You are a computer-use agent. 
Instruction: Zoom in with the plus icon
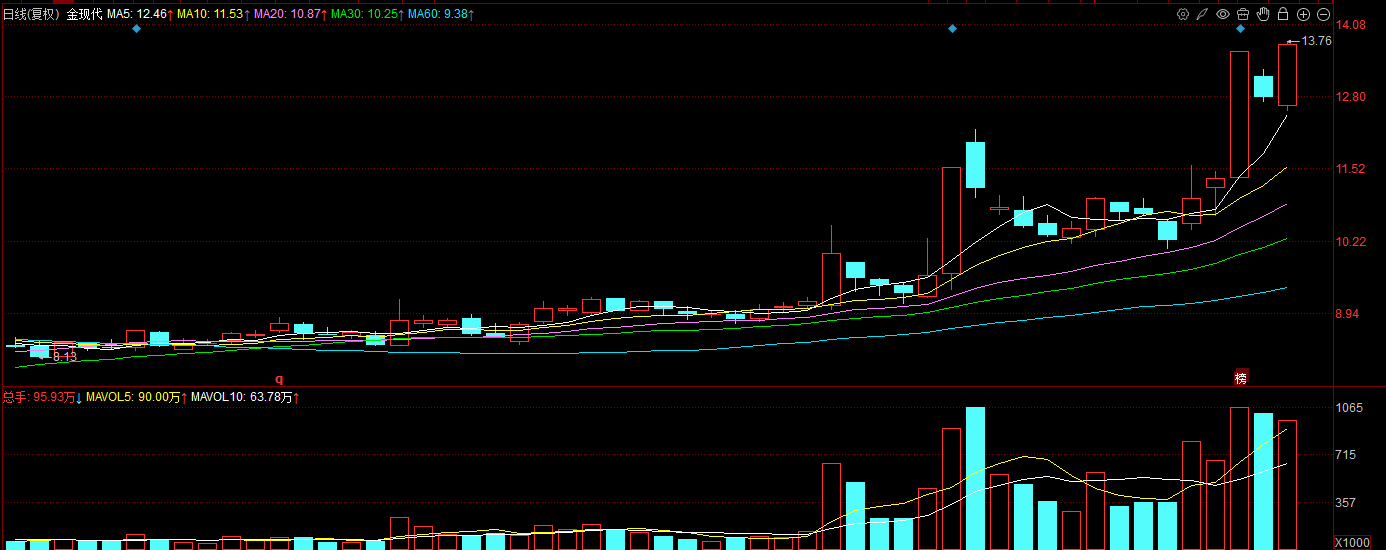coord(1303,14)
